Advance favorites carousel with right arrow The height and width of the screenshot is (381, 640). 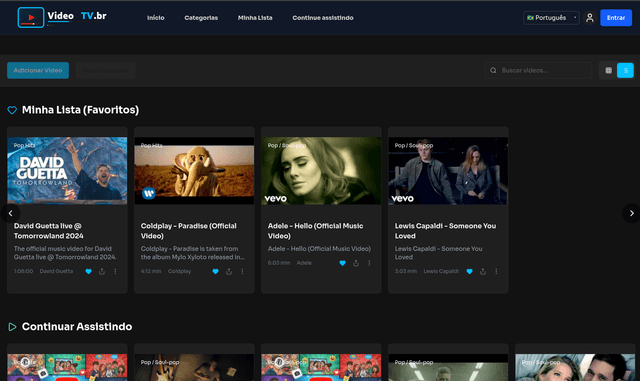pos(631,213)
